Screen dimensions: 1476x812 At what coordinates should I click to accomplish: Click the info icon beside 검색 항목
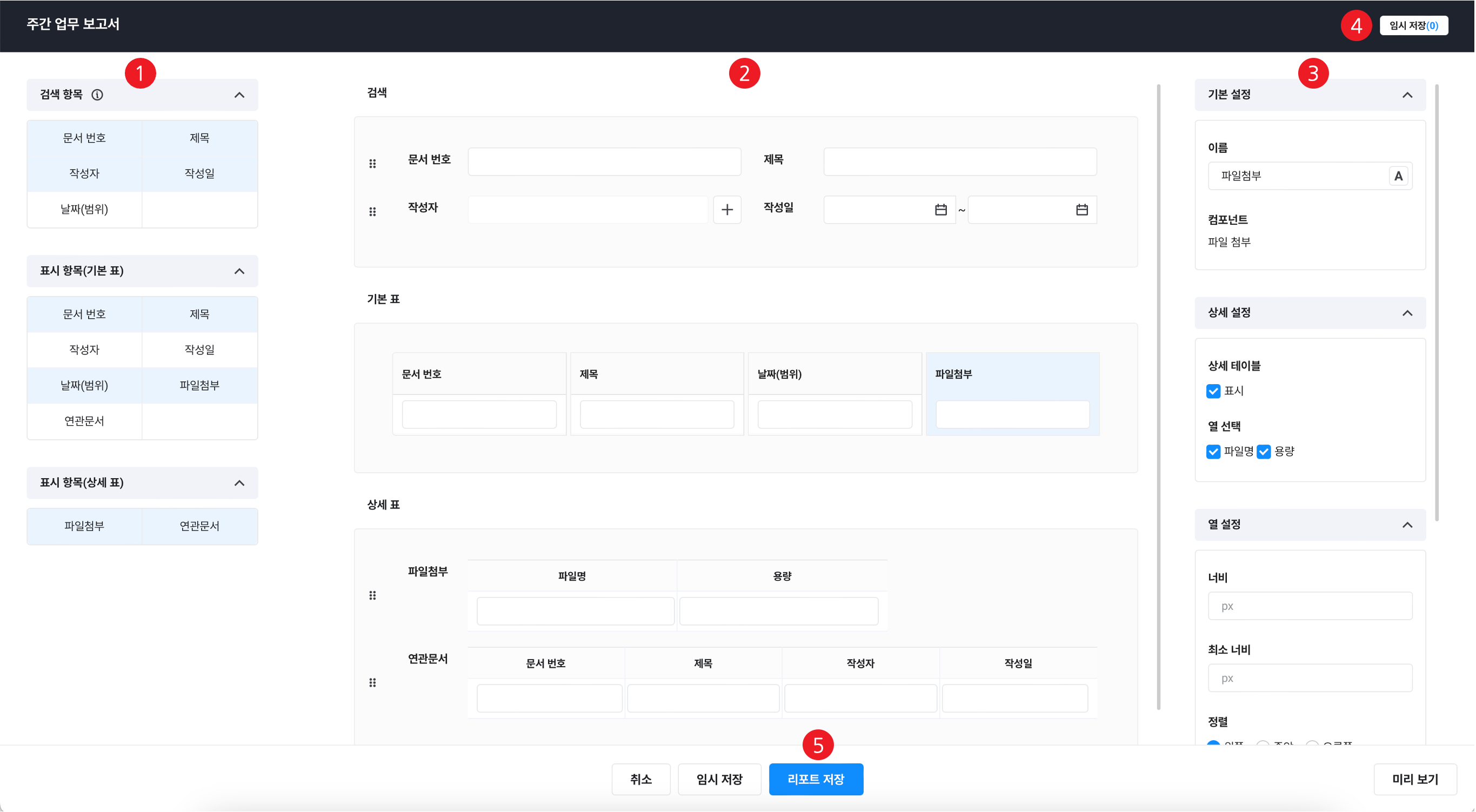click(x=97, y=95)
